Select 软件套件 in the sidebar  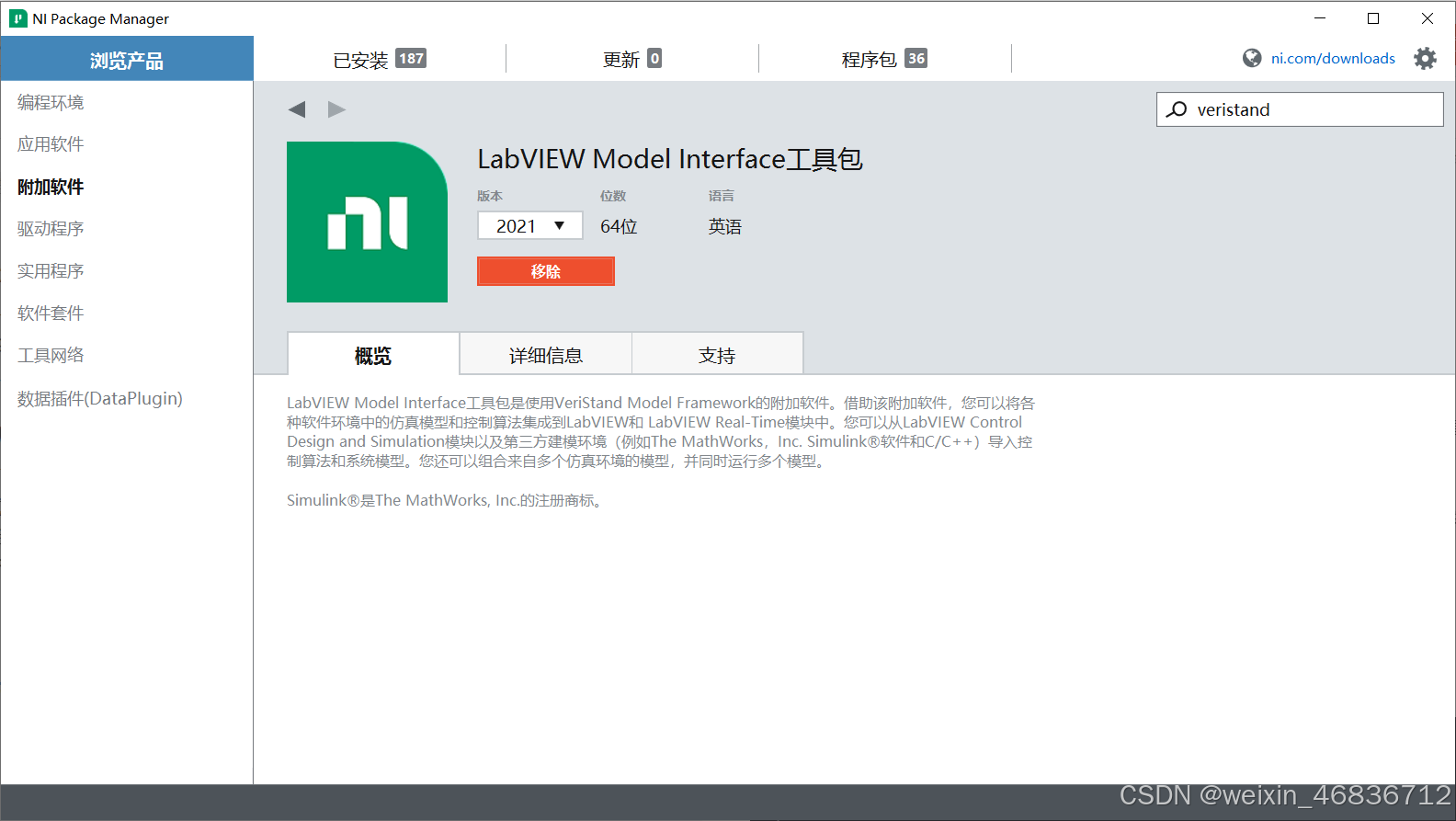coord(51,314)
